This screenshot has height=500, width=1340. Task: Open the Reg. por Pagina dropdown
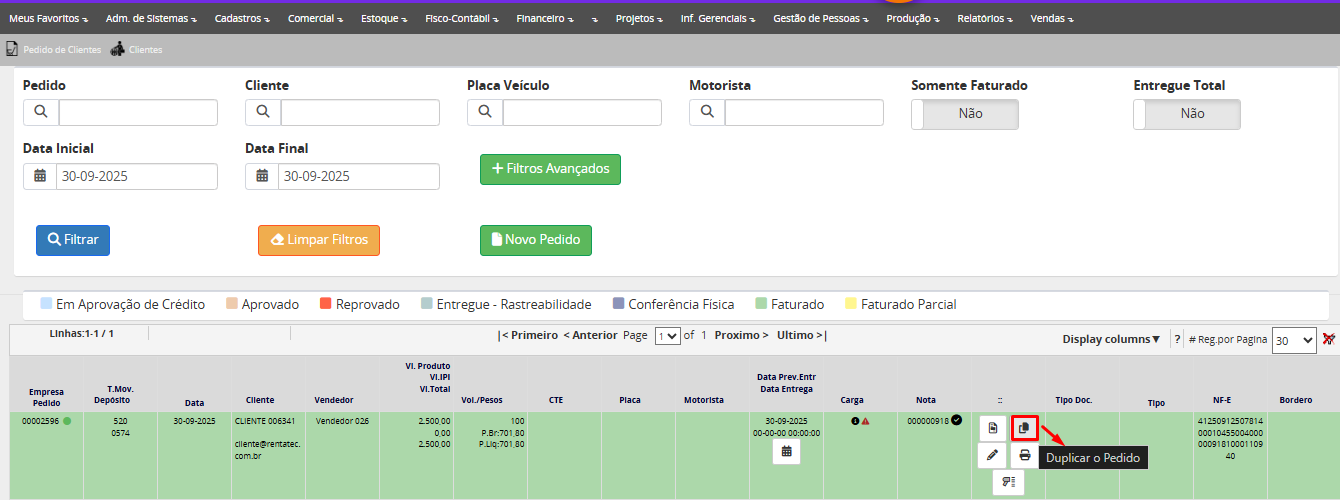1293,340
